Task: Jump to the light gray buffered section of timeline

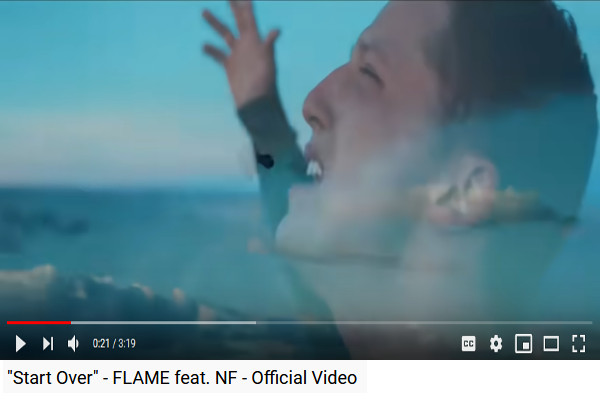Action: coord(163,323)
